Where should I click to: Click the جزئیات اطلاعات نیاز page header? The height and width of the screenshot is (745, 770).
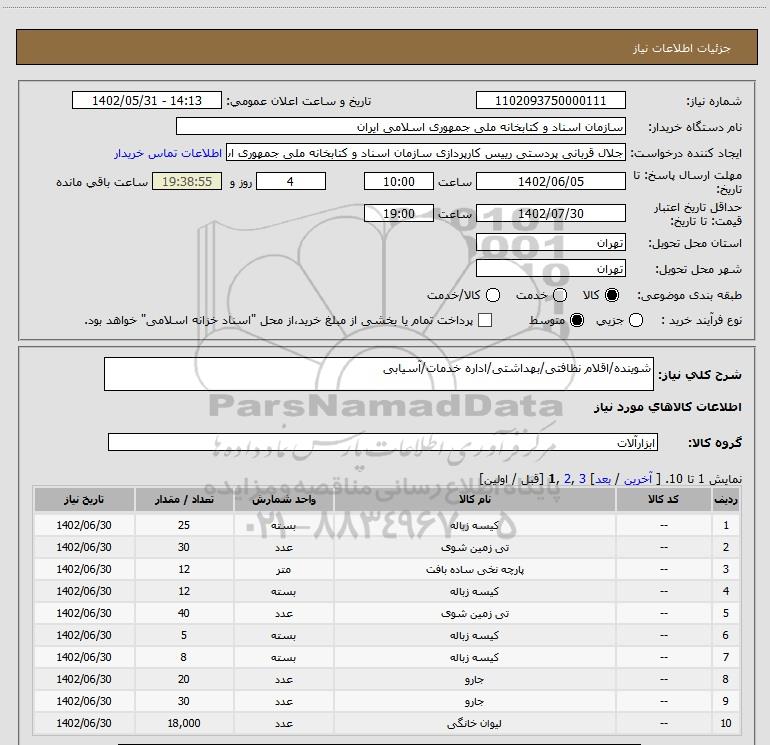pos(682,48)
